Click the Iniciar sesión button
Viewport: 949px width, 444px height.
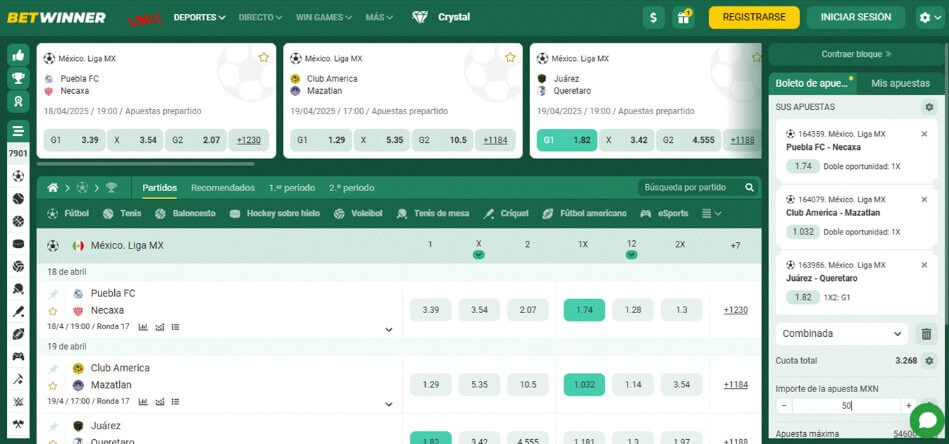(x=855, y=18)
